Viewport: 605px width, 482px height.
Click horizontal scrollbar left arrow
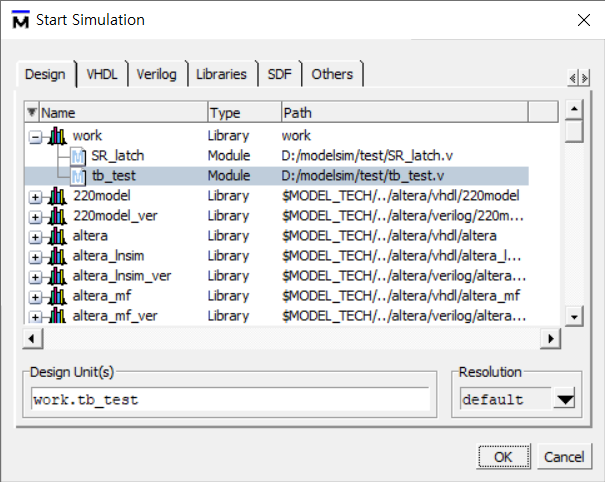(32, 339)
